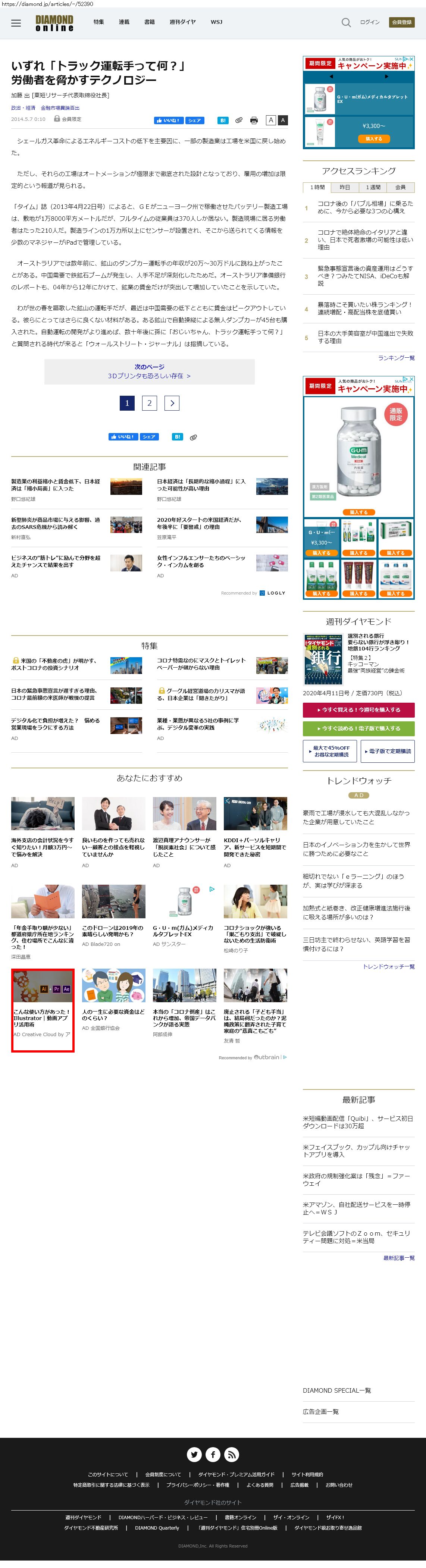The width and height of the screenshot is (426, 1568).
Task: Switch to dark background display mode
Action: tap(282, 120)
